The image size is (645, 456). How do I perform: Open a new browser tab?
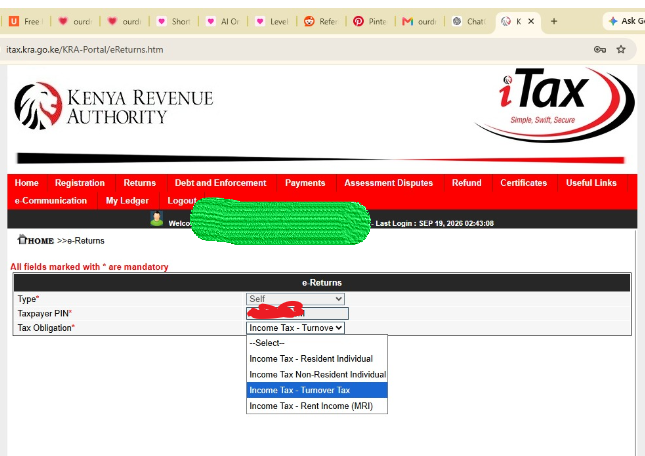click(x=554, y=21)
